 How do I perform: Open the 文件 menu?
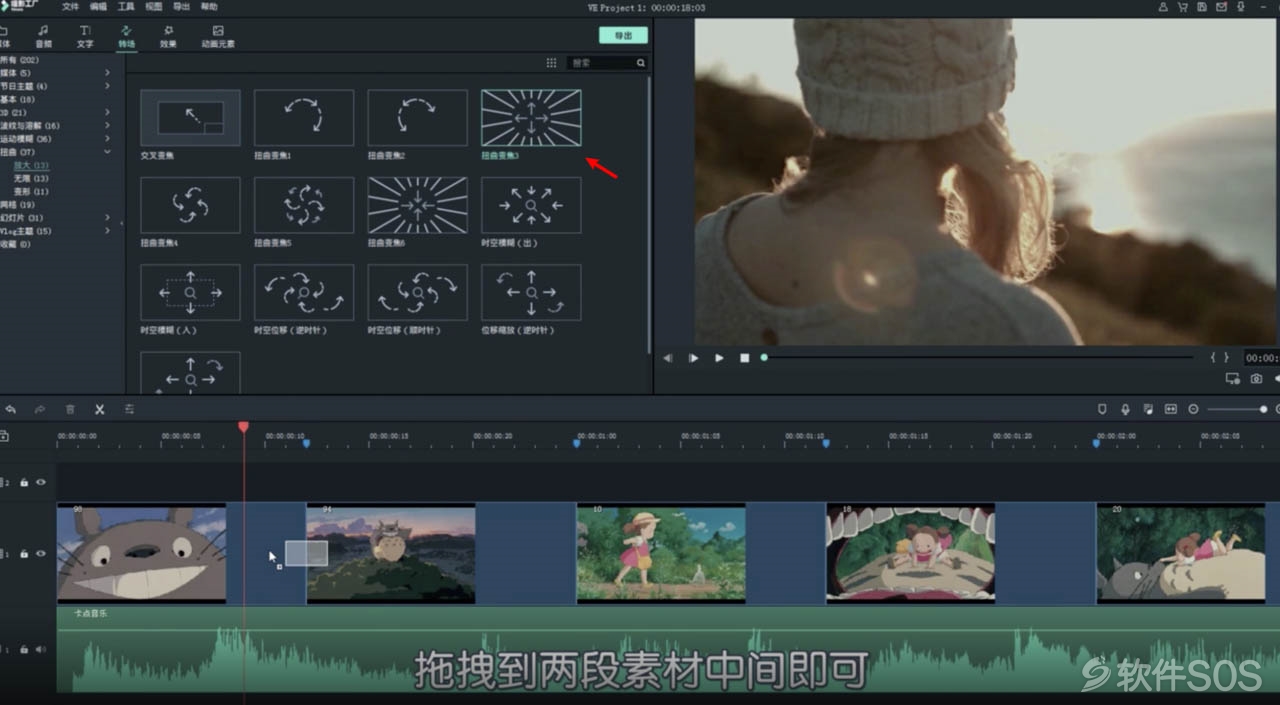point(70,7)
